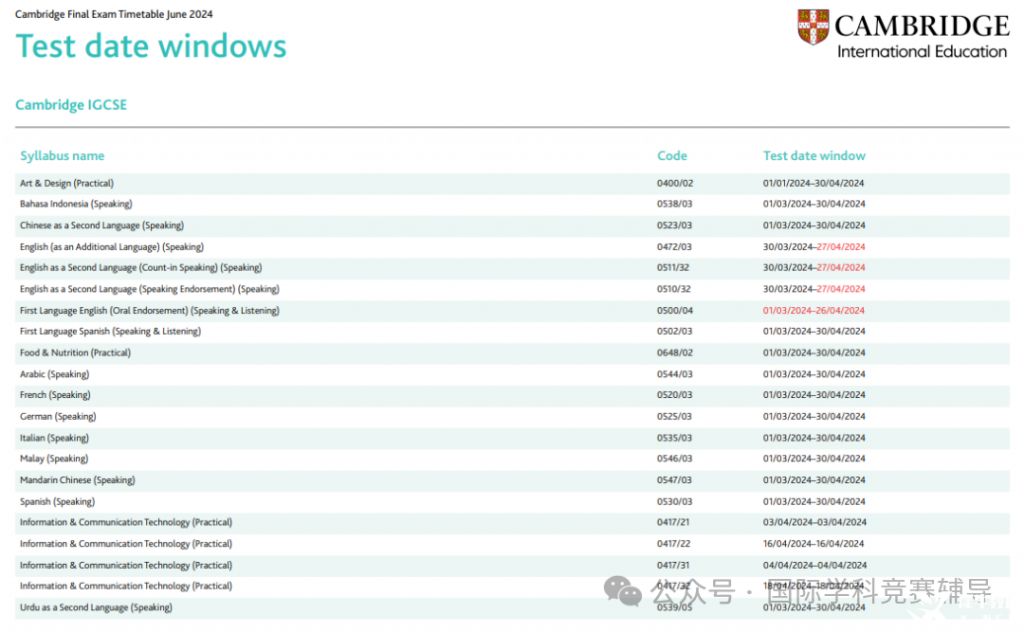Click the First Language English red date window
This screenshot has height=632, width=1024.
point(814,311)
